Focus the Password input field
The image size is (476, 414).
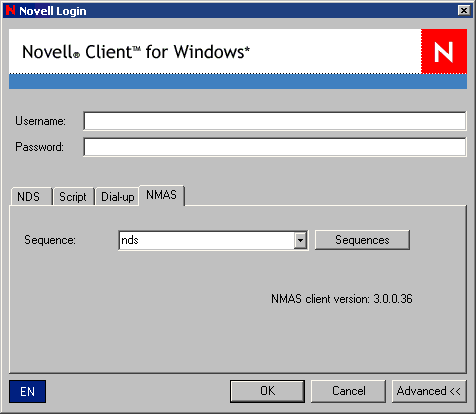click(275, 147)
